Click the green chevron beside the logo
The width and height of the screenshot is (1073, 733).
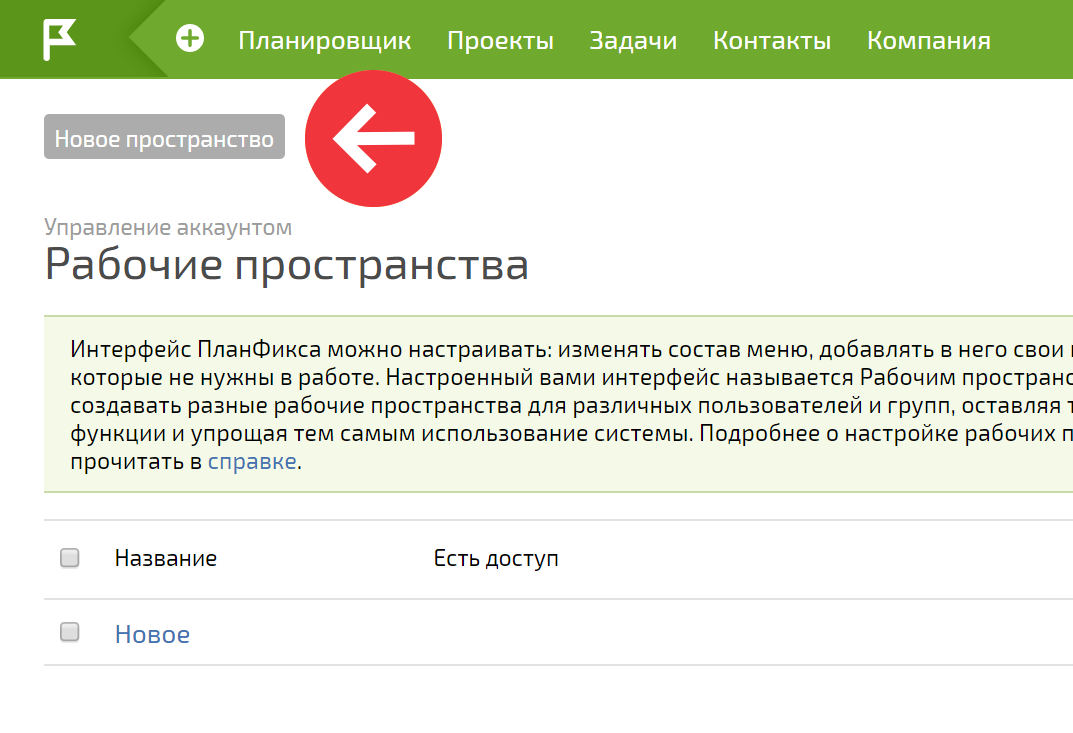coord(148,39)
